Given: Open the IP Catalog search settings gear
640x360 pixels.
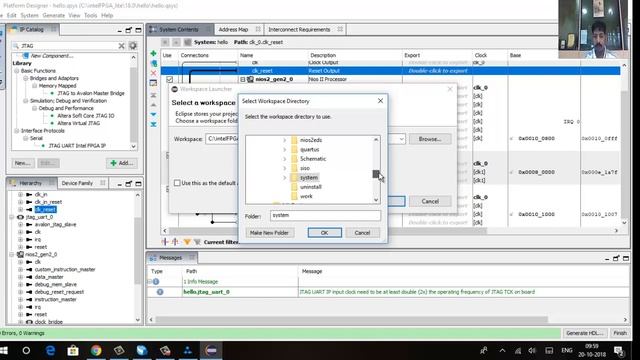Looking at the screenshot, I should coord(133,46).
